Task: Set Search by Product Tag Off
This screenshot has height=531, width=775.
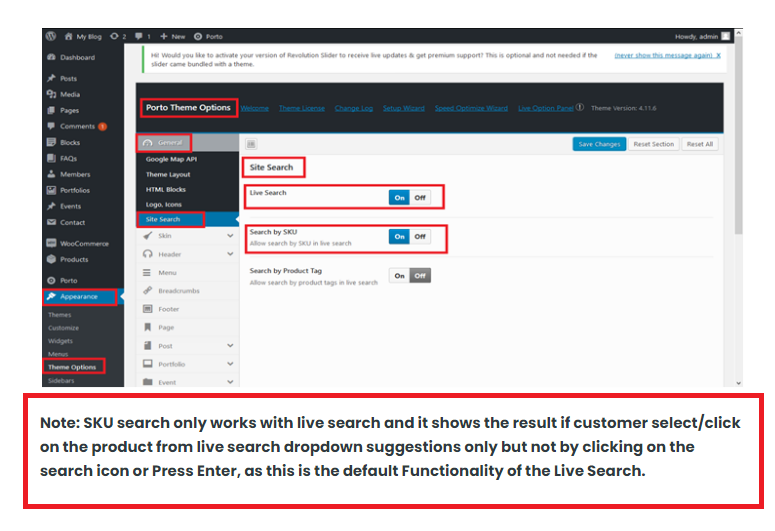Action: click(x=420, y=275)
